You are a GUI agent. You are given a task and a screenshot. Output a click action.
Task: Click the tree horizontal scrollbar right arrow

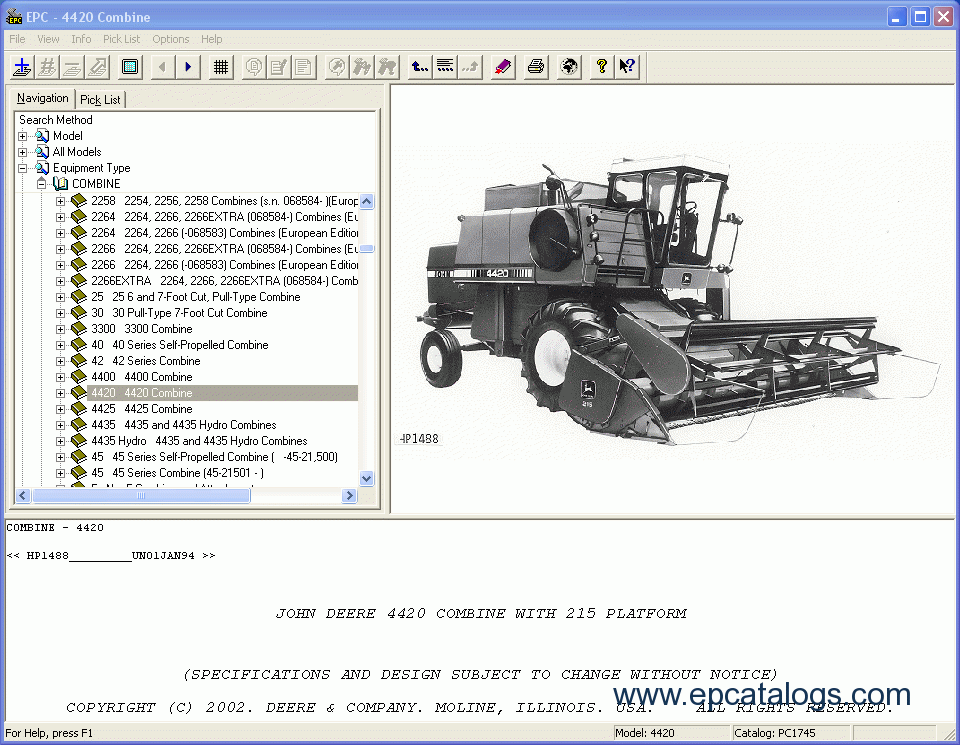(350, 495)
